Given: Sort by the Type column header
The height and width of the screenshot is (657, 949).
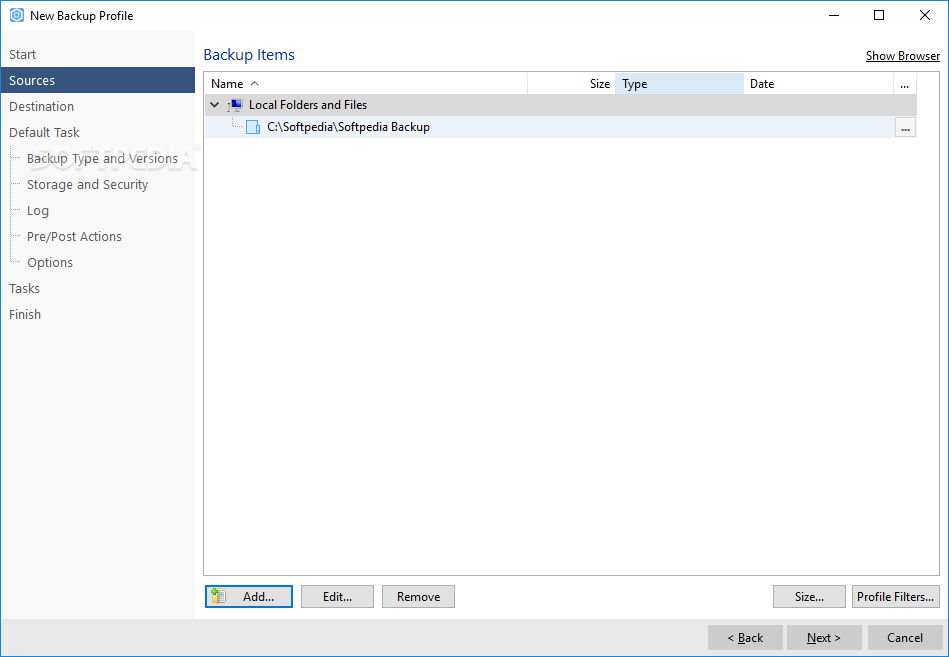Looking at the screenshot, I should (x=679, y=84).
